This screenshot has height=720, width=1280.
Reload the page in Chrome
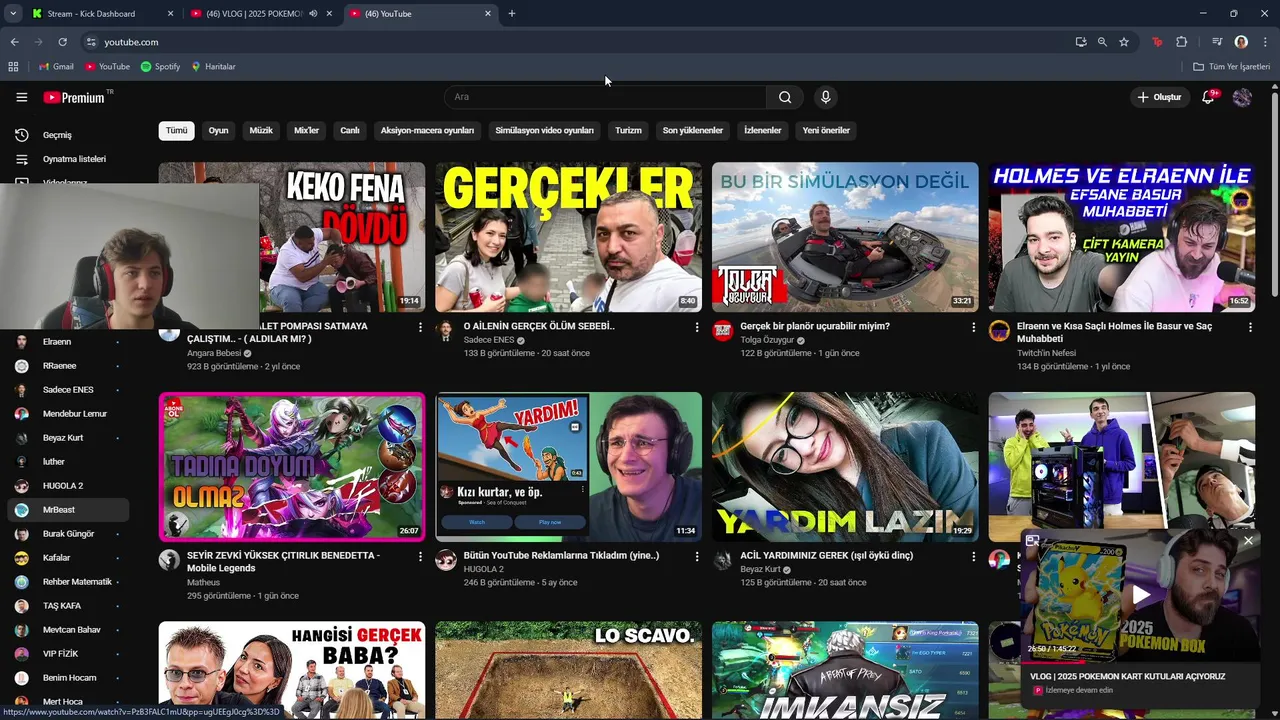pyautogui.click(x=62, y=42)
